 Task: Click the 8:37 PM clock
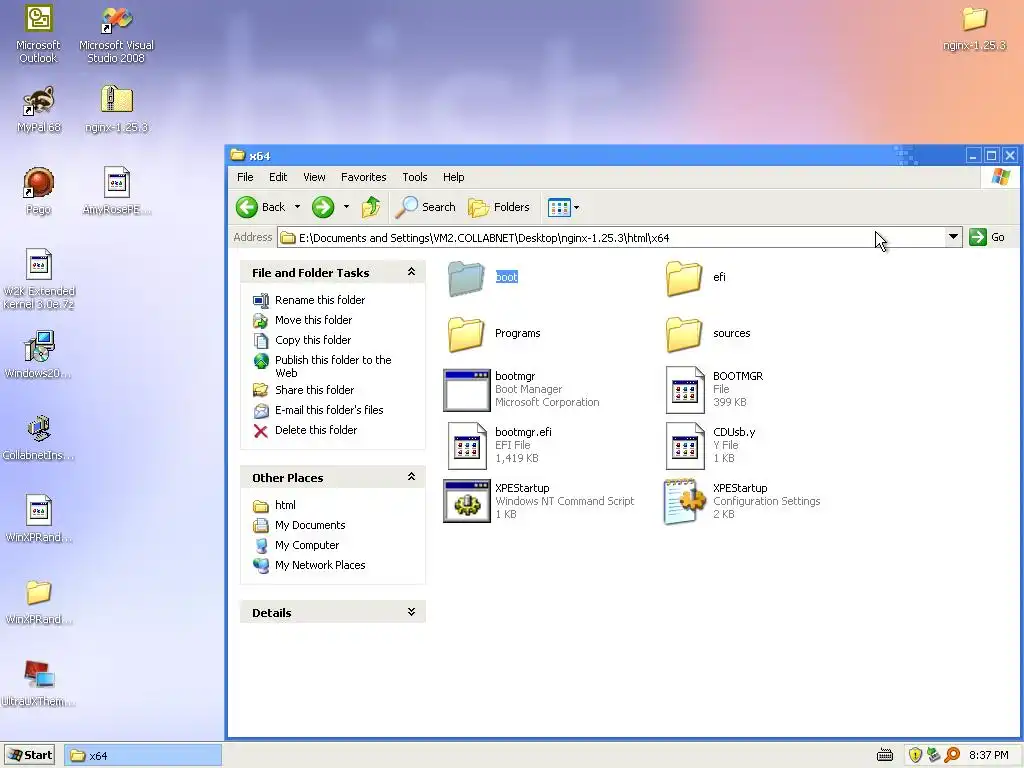click(988, 756)
